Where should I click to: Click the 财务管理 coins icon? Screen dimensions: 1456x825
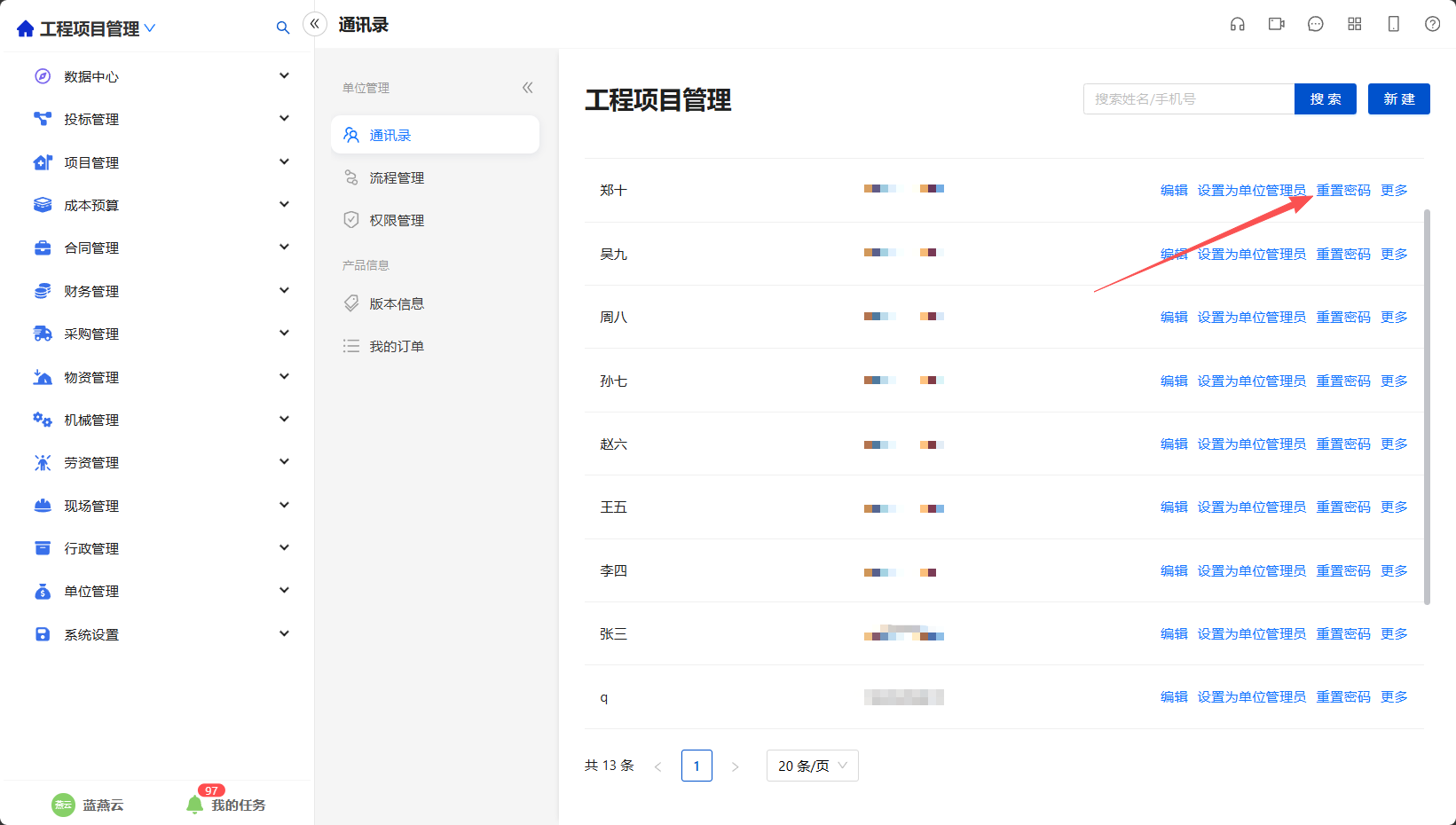43,291
